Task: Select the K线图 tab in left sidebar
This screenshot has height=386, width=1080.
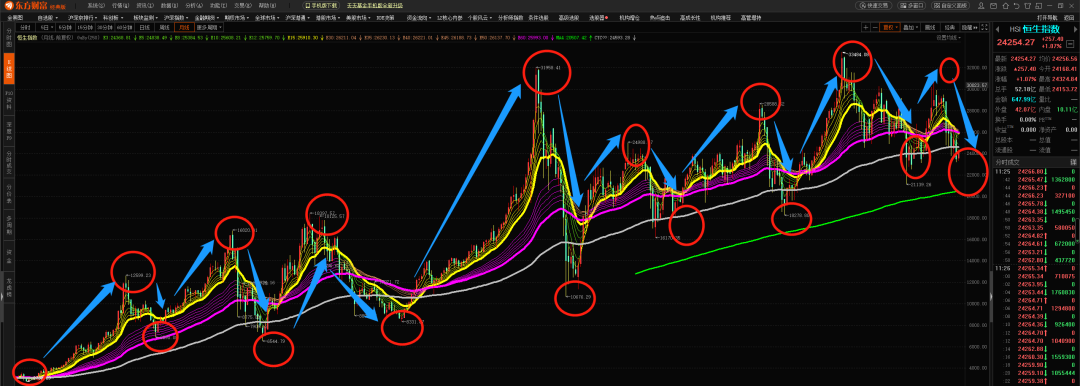Action: [x=10, y=67]
